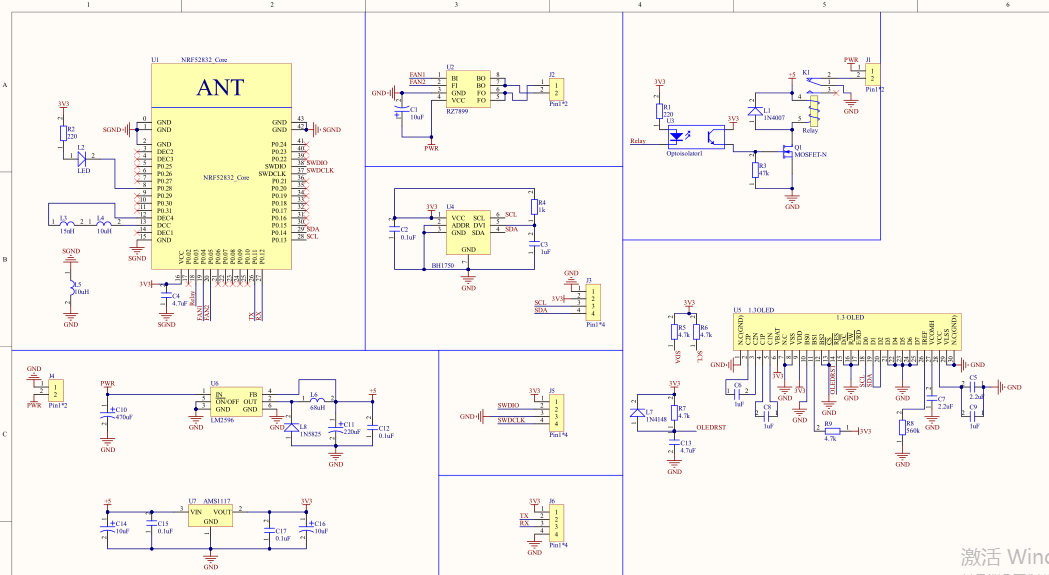Select connector J3 Pin1*4
This screenshot has width=1049, height=575.
(x=593, y=303)
